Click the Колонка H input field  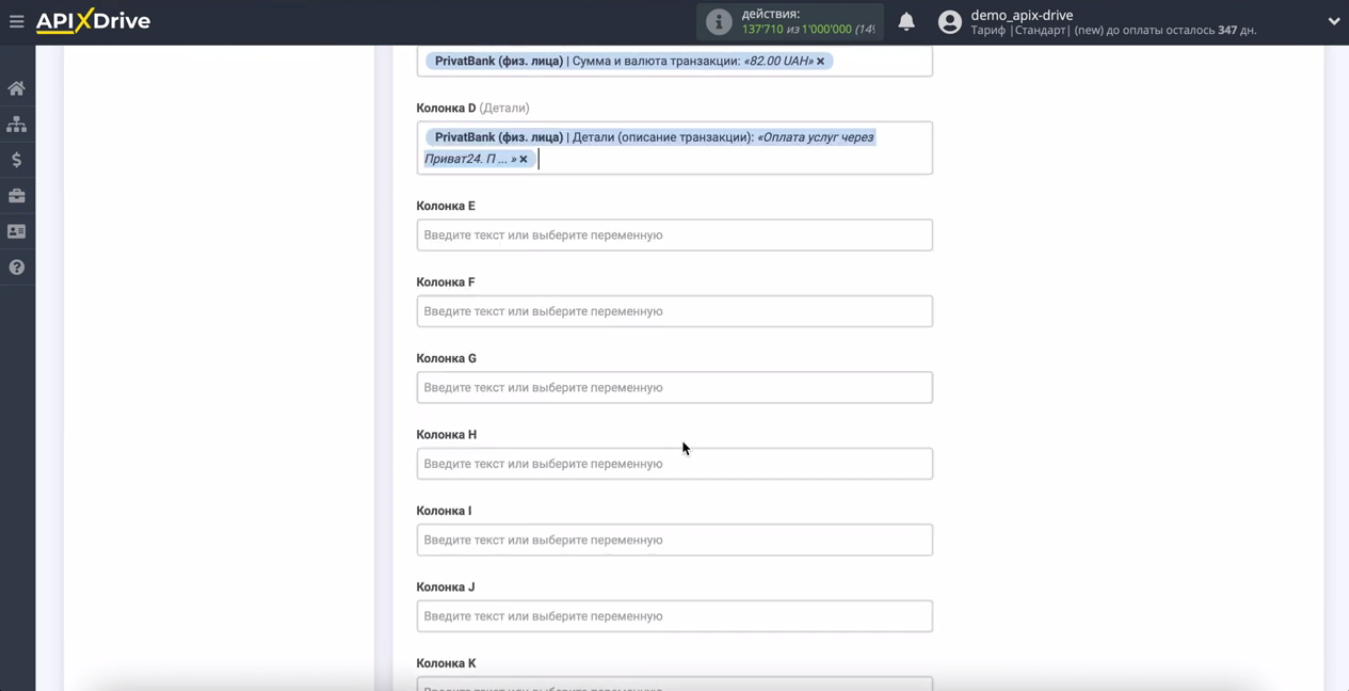674,463
